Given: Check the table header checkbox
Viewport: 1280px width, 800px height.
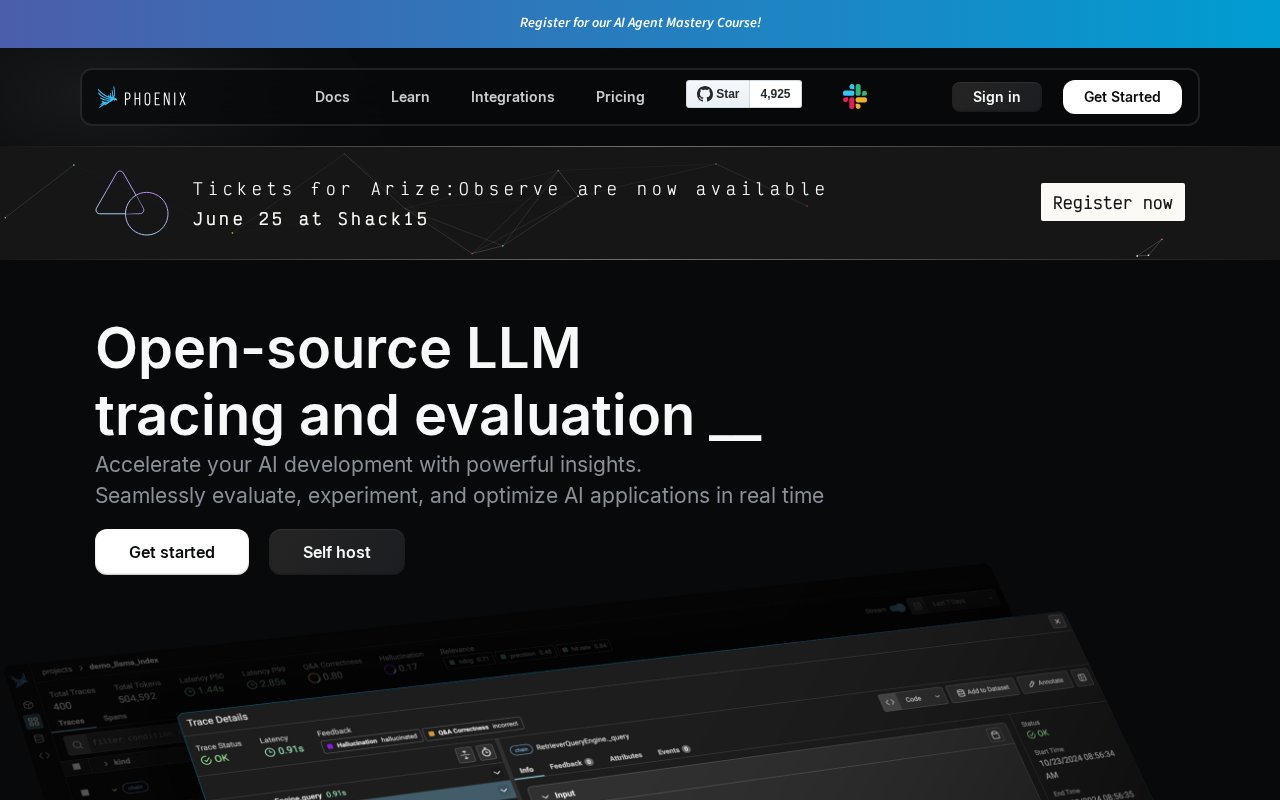Looking at the screenshot, I should click(76, 766).
